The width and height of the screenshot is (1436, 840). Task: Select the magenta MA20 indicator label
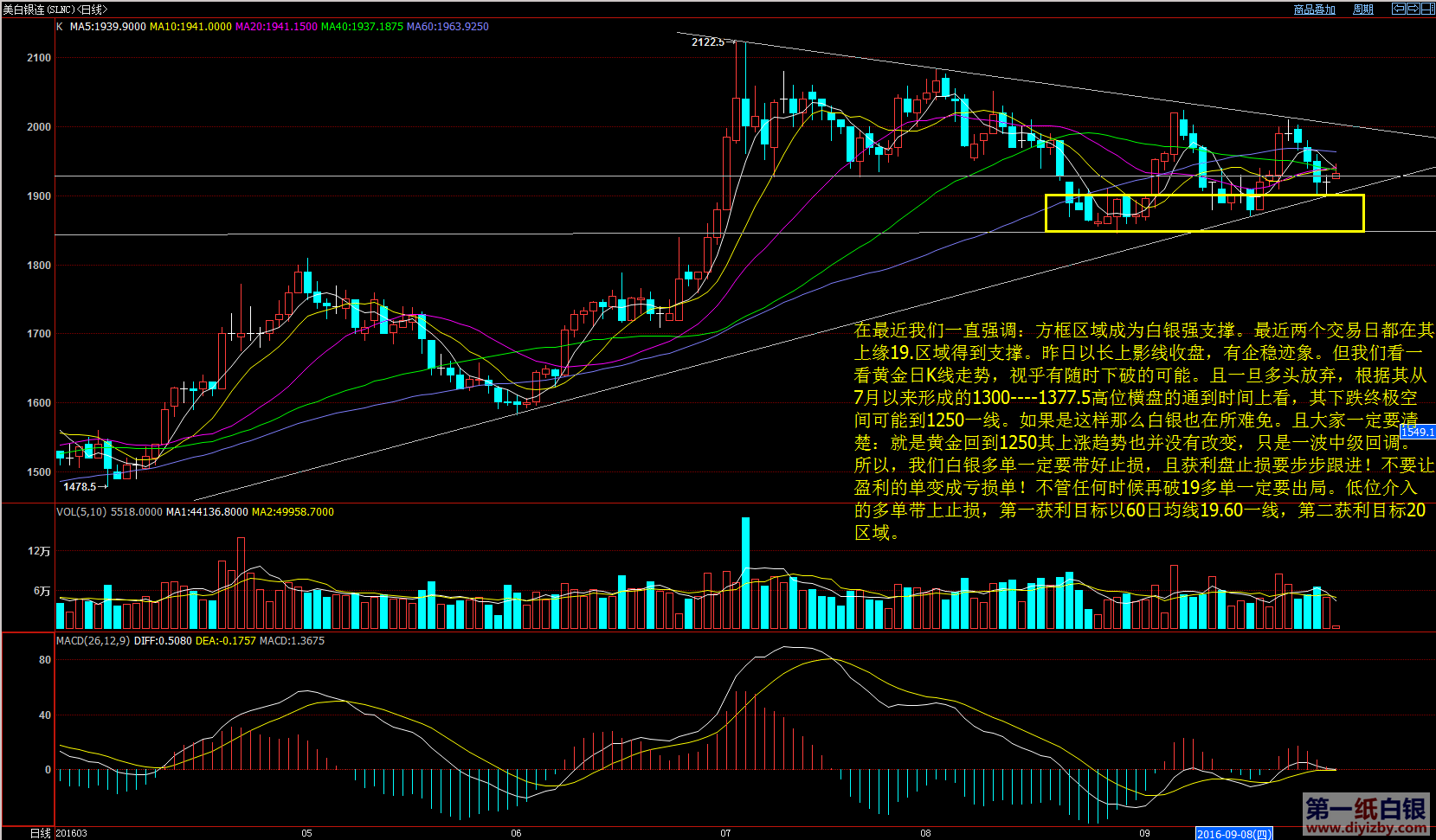(276, 27)
